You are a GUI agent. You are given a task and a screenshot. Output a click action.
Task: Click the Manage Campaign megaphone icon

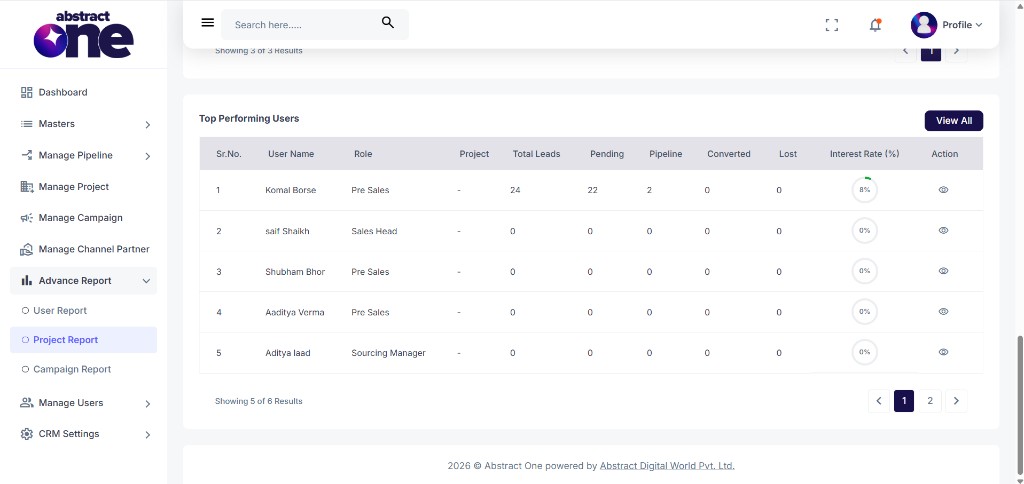[x=27, y=218]
